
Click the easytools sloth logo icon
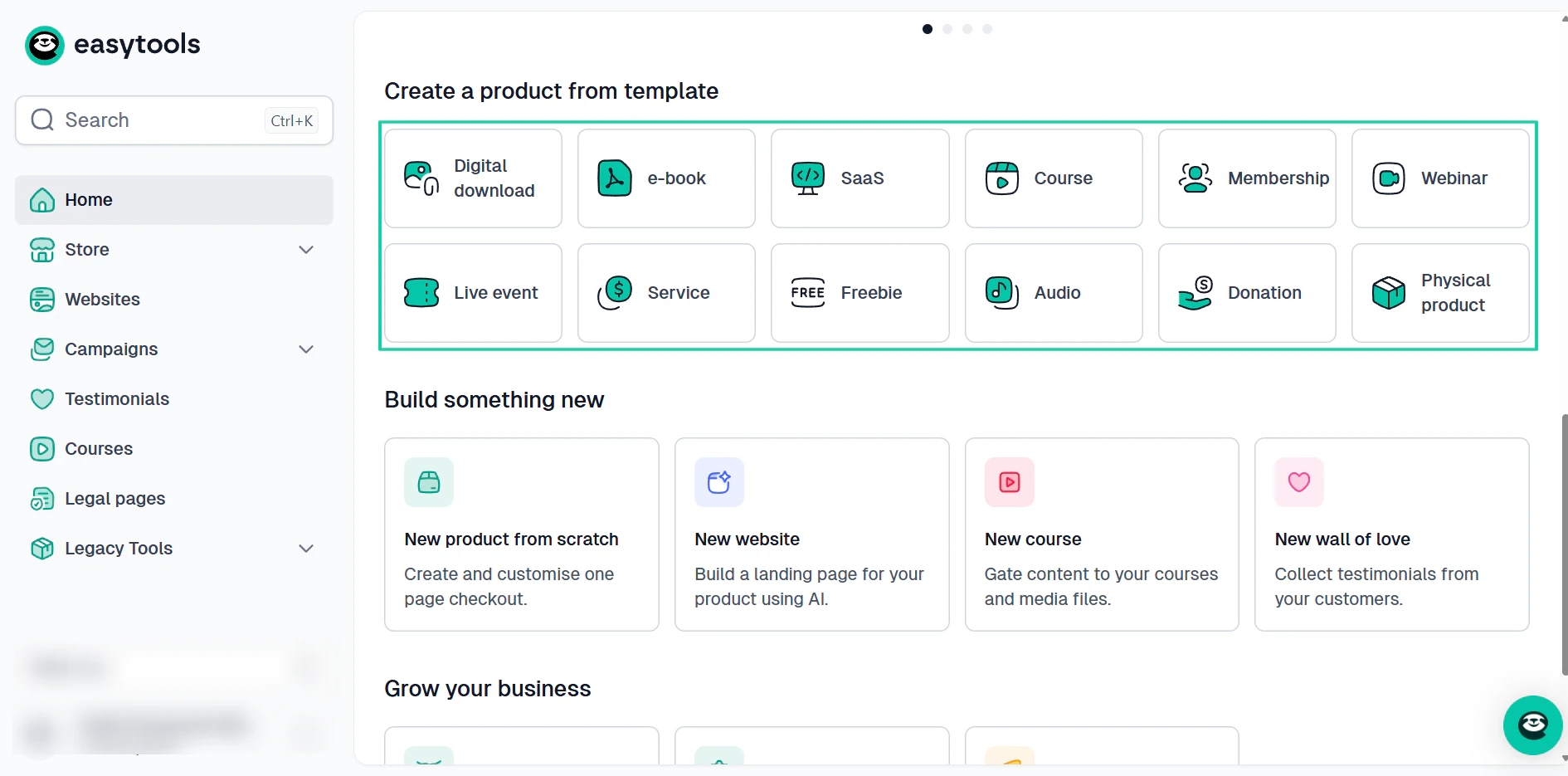tap(45, 45)
